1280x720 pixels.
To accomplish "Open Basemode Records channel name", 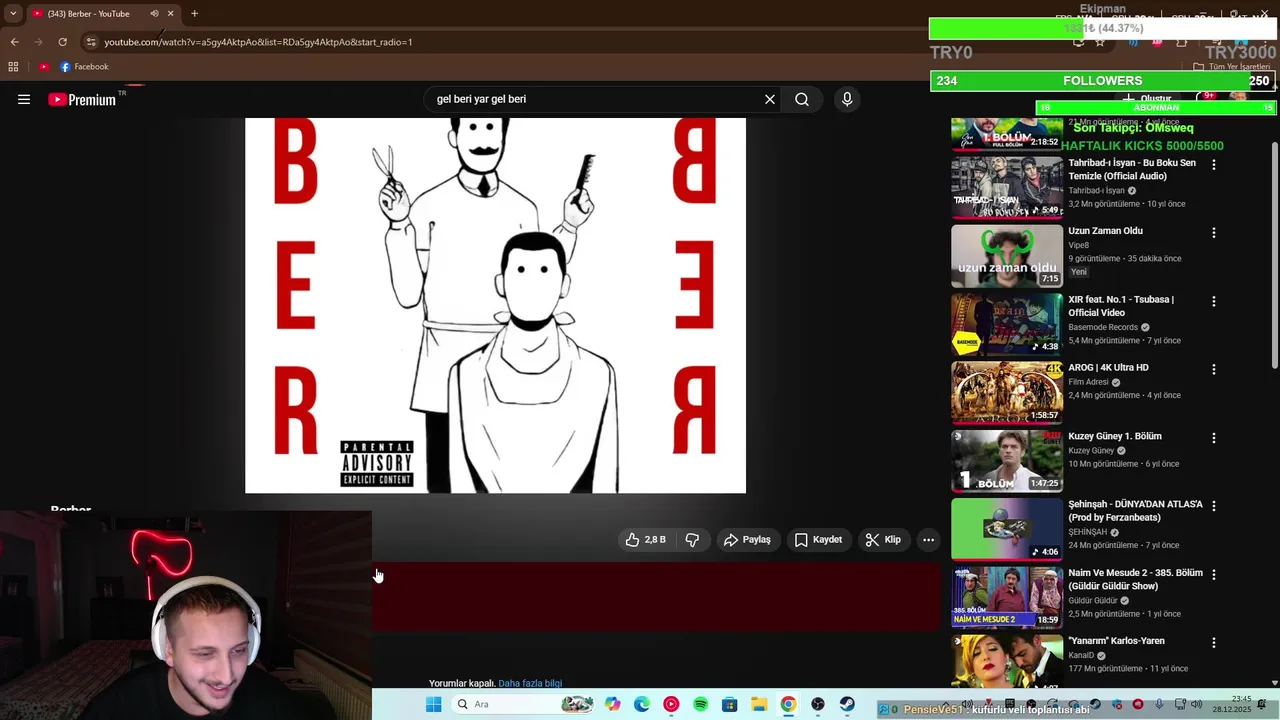I will click(1103, 327).
